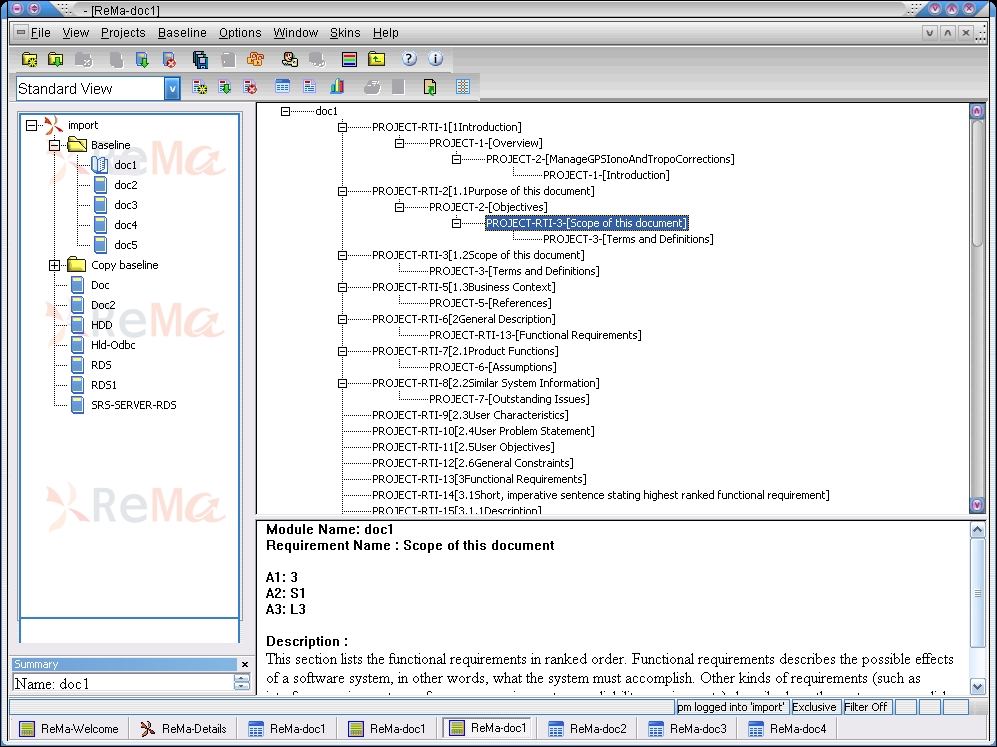Click the grid matrix icon
Viewport: 997px width, 747px height.
[463, 87]
